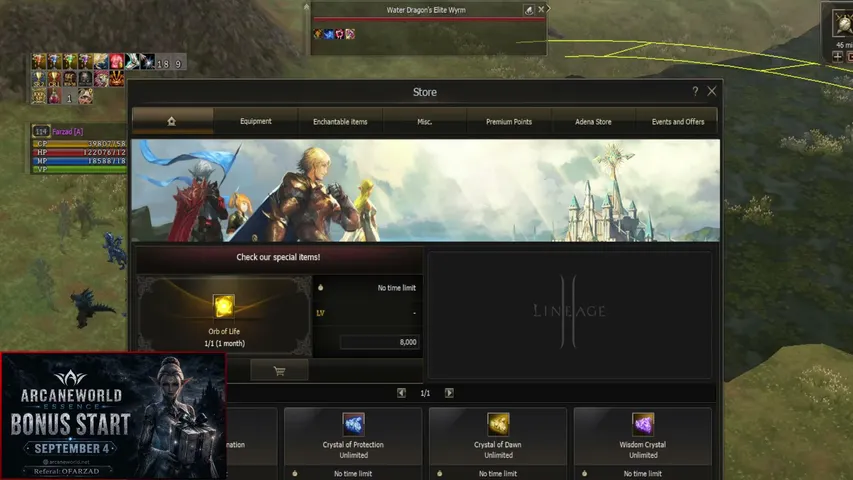Click the white star burst buff icon
853x480 pixels.
pos(148,61)
